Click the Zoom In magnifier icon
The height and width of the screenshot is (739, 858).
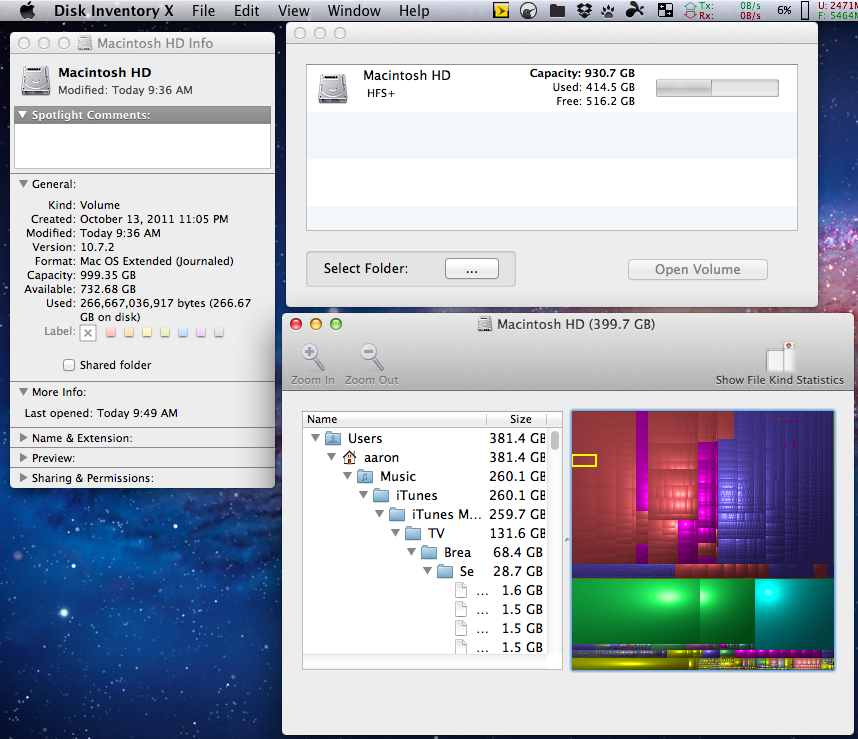click(x=313, y=357)
